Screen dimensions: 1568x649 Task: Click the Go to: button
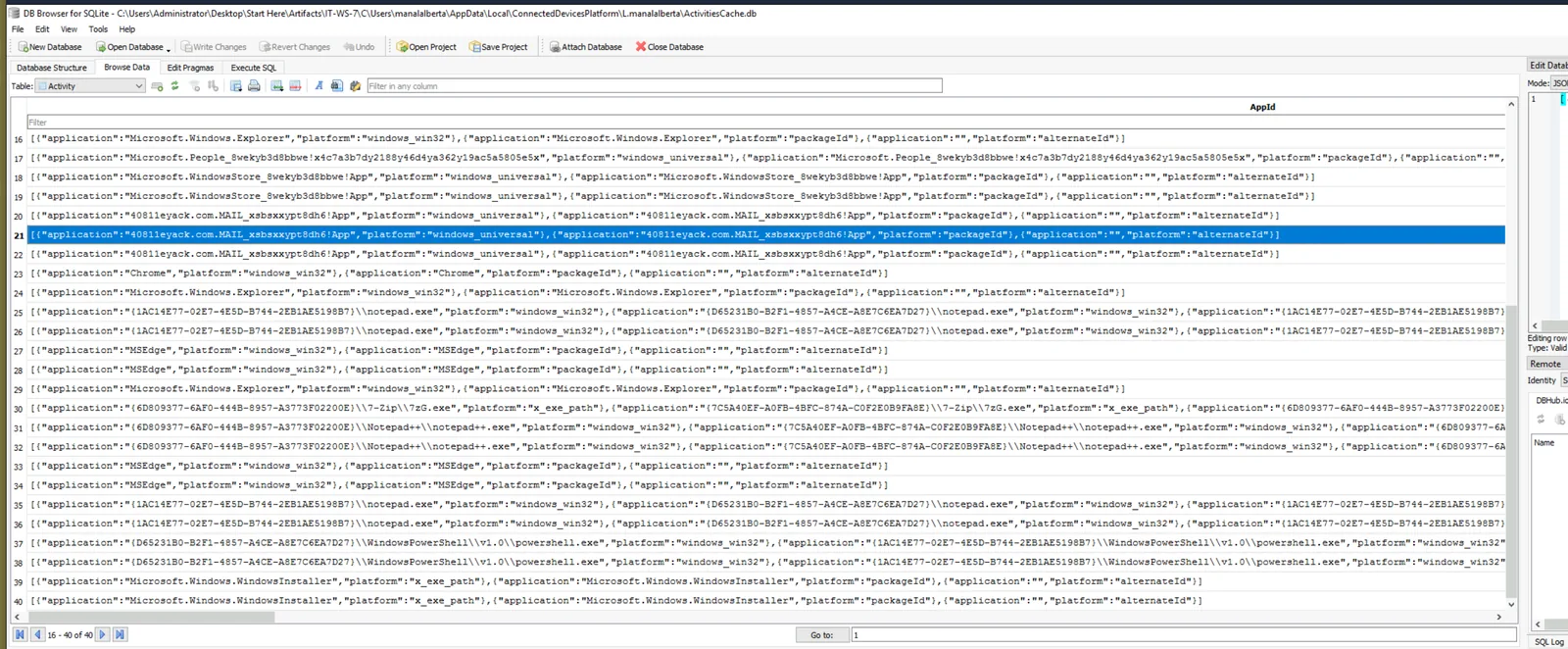[x=821, y=634]
